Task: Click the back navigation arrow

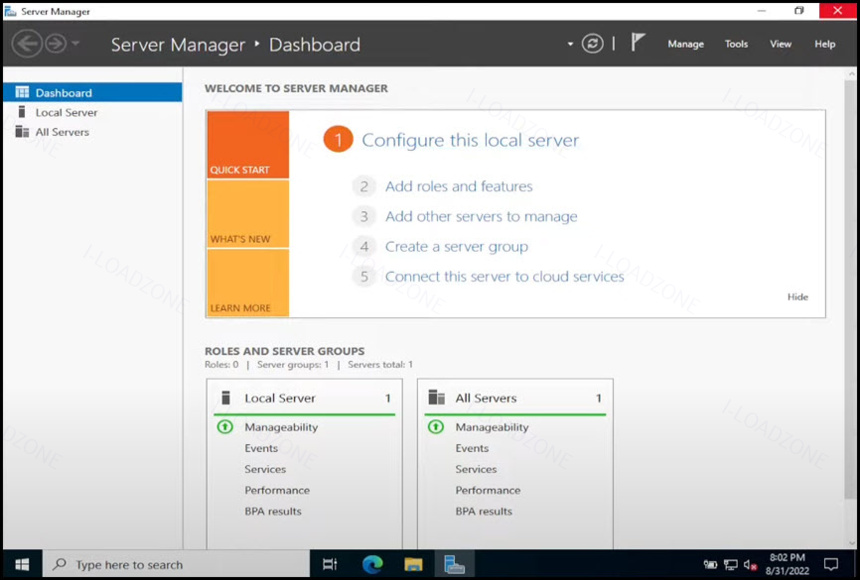Action: 27,43
